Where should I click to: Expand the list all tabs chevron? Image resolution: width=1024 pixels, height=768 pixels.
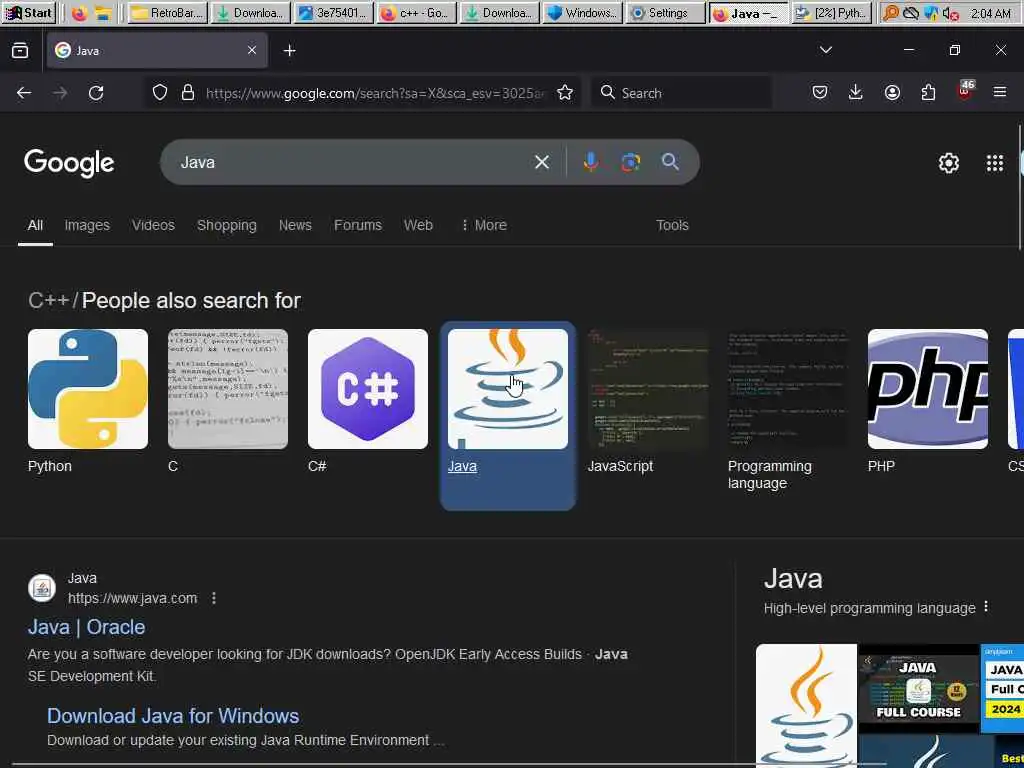tap(825, 50)
